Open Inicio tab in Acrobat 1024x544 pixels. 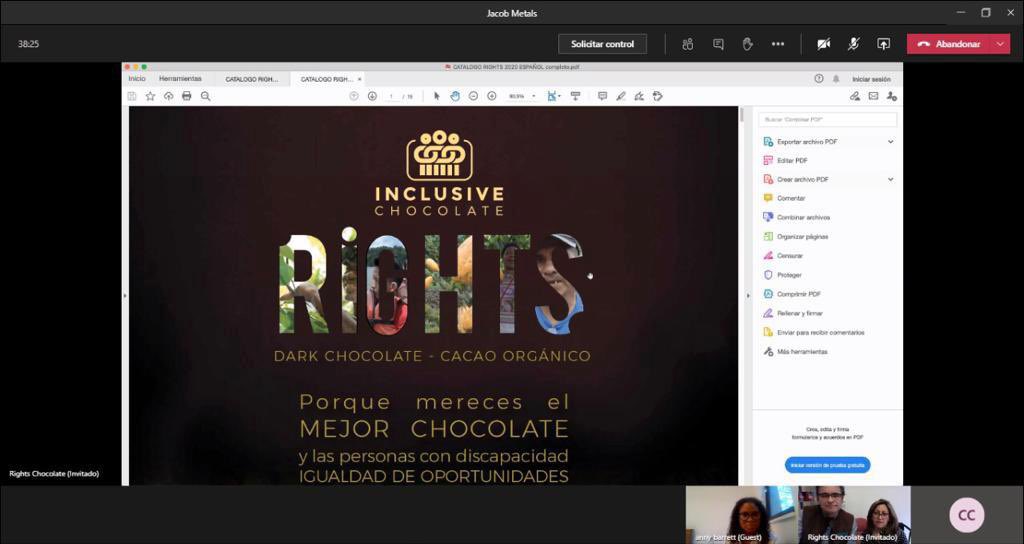(137, 78)
